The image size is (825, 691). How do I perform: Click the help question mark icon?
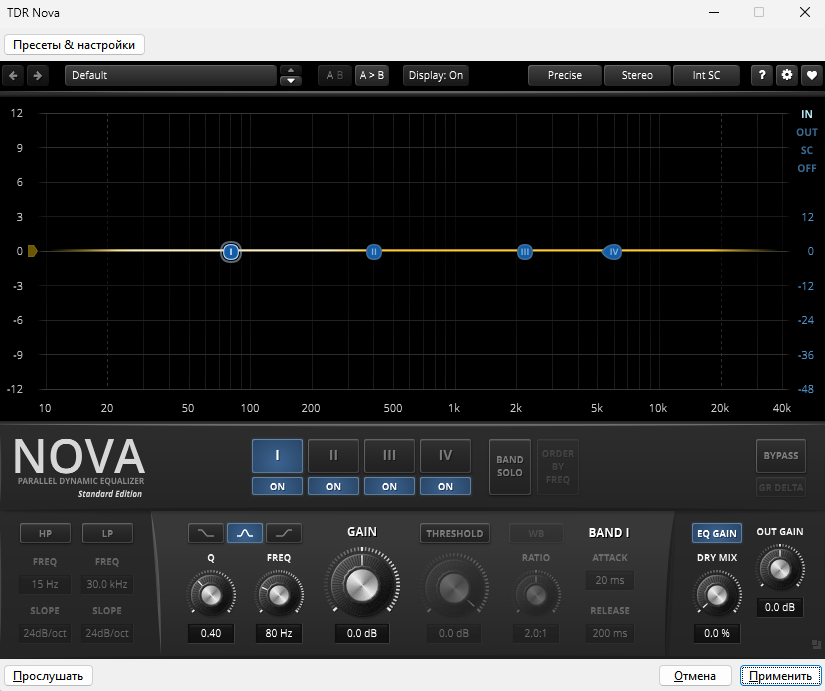coord(761,75)
